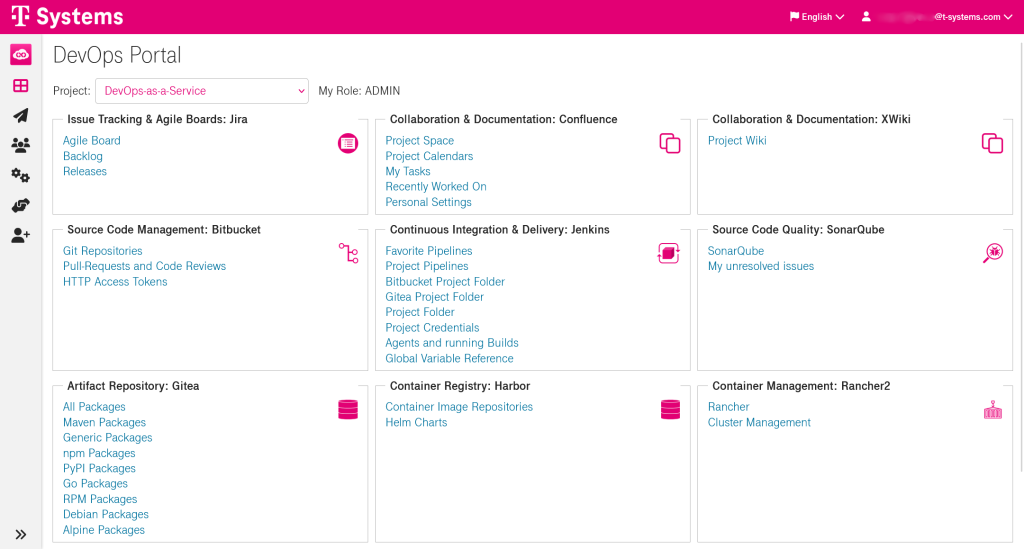Open My Tasks link
Screen dimensions: 1024x549
click(x=408, y=171)
